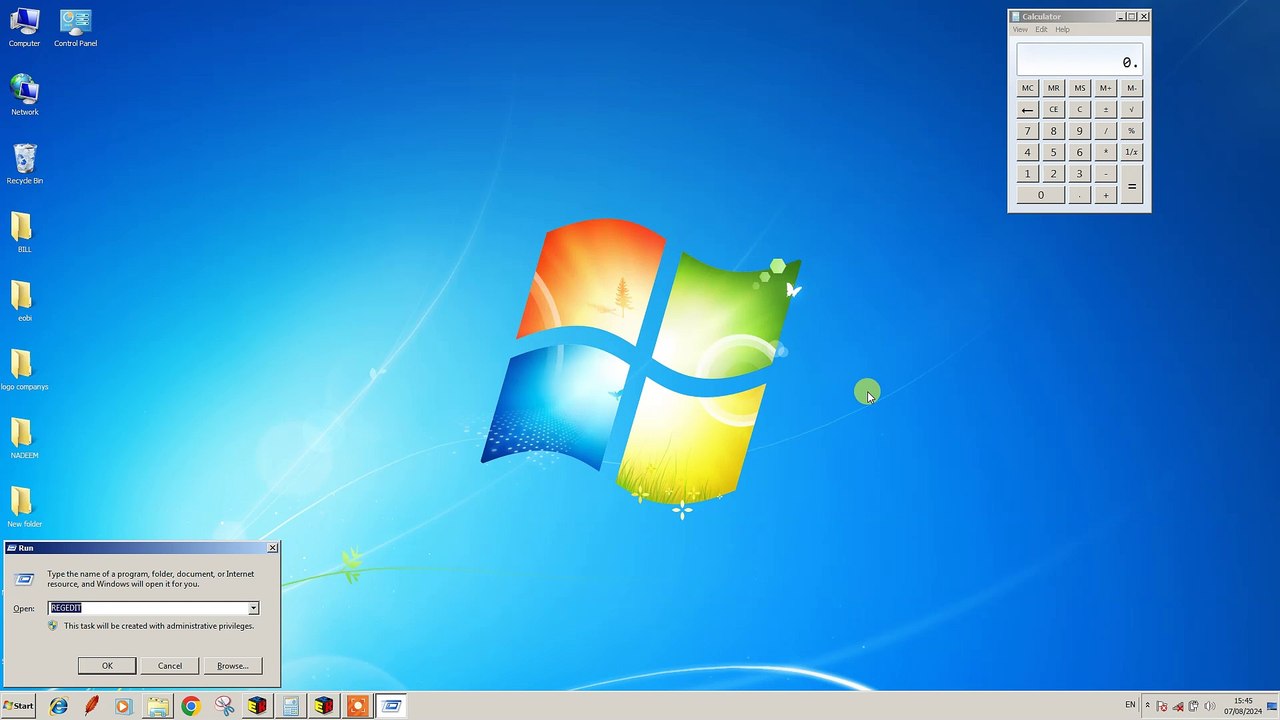
Task: Launch Internet Explorer from the taskbar
Action: click(59, 706)
